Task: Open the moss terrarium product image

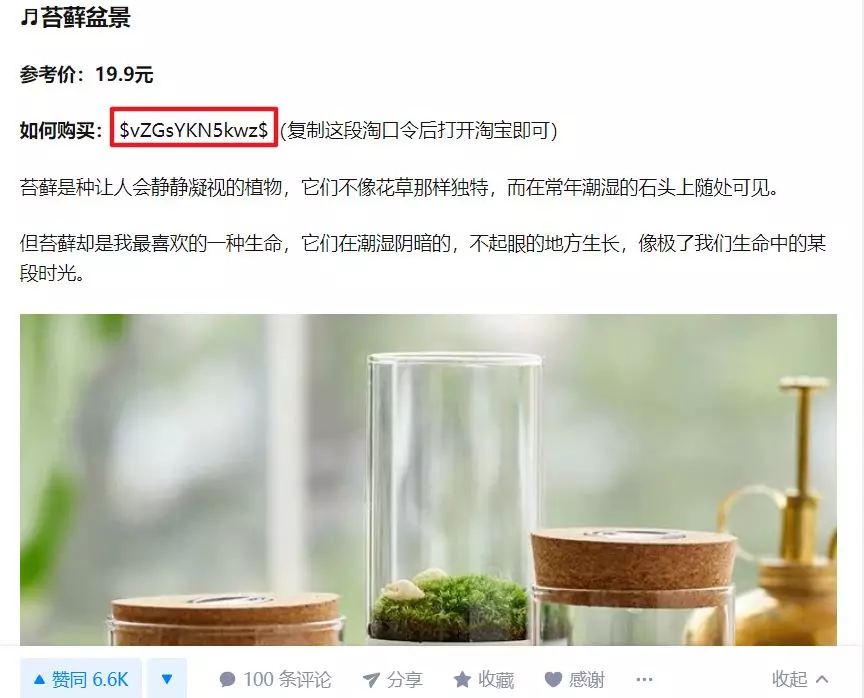Action: click(428, 479)
